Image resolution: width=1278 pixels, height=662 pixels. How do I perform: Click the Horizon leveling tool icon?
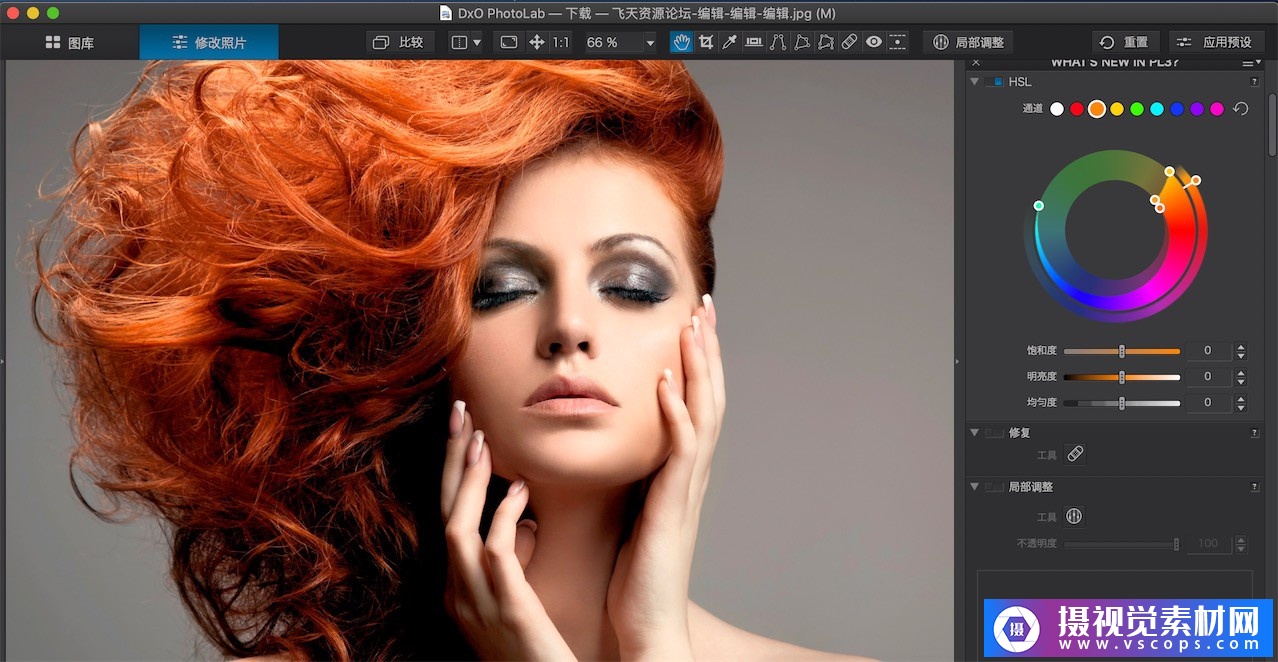(x=754, y=42)
